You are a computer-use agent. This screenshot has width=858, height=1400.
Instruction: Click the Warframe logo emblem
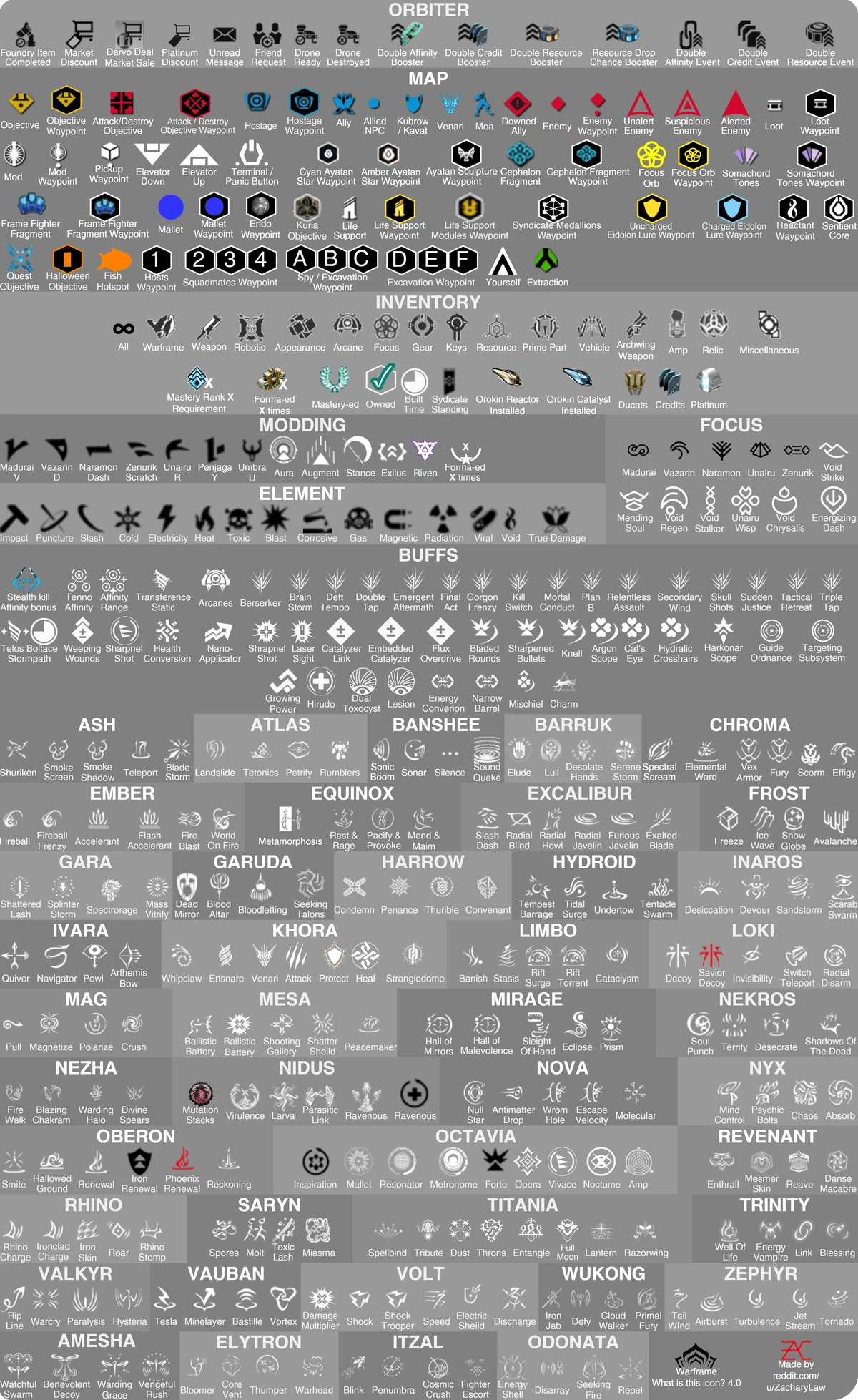click(696, 1354)
